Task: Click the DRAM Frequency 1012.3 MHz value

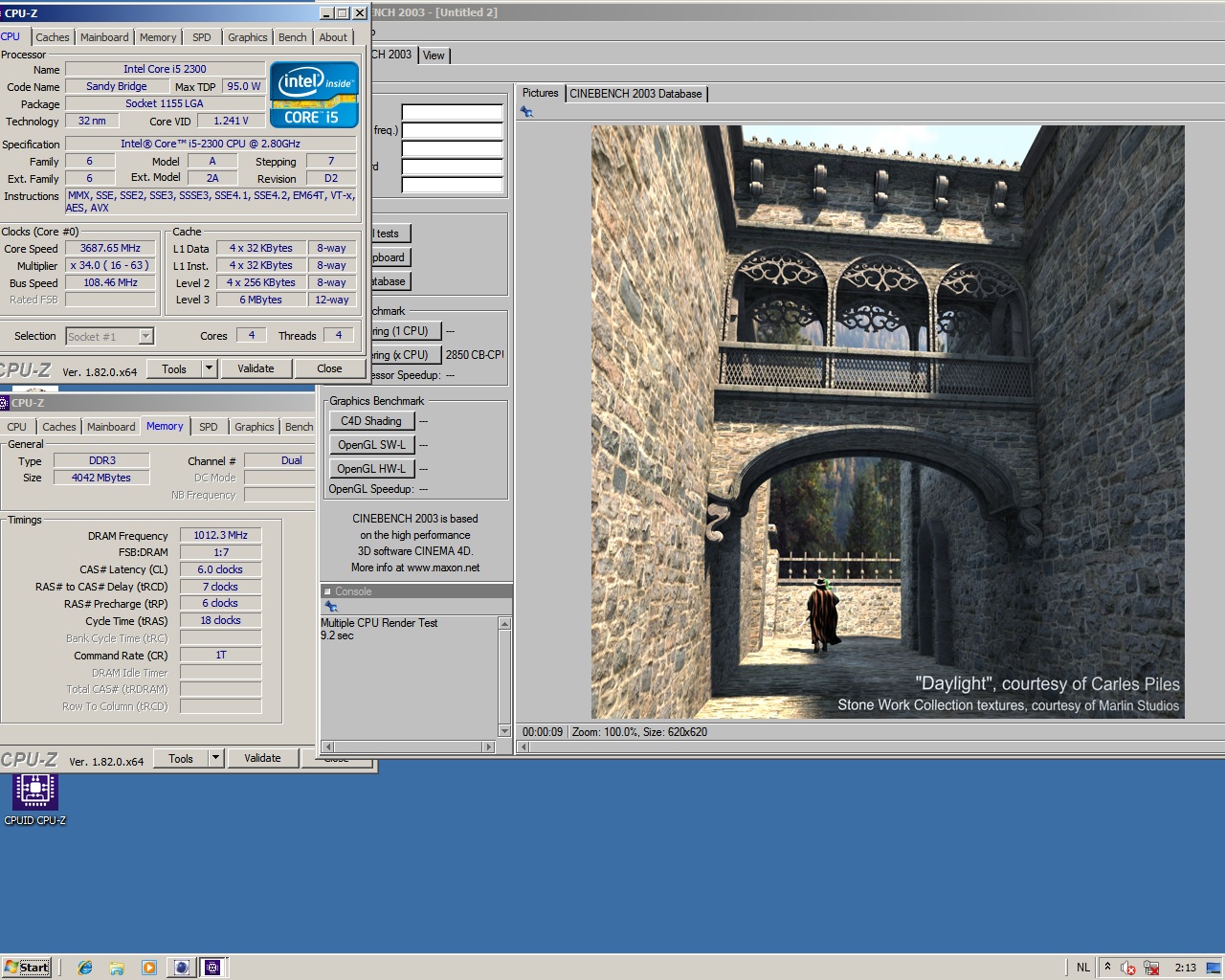Action: point(220,535)
